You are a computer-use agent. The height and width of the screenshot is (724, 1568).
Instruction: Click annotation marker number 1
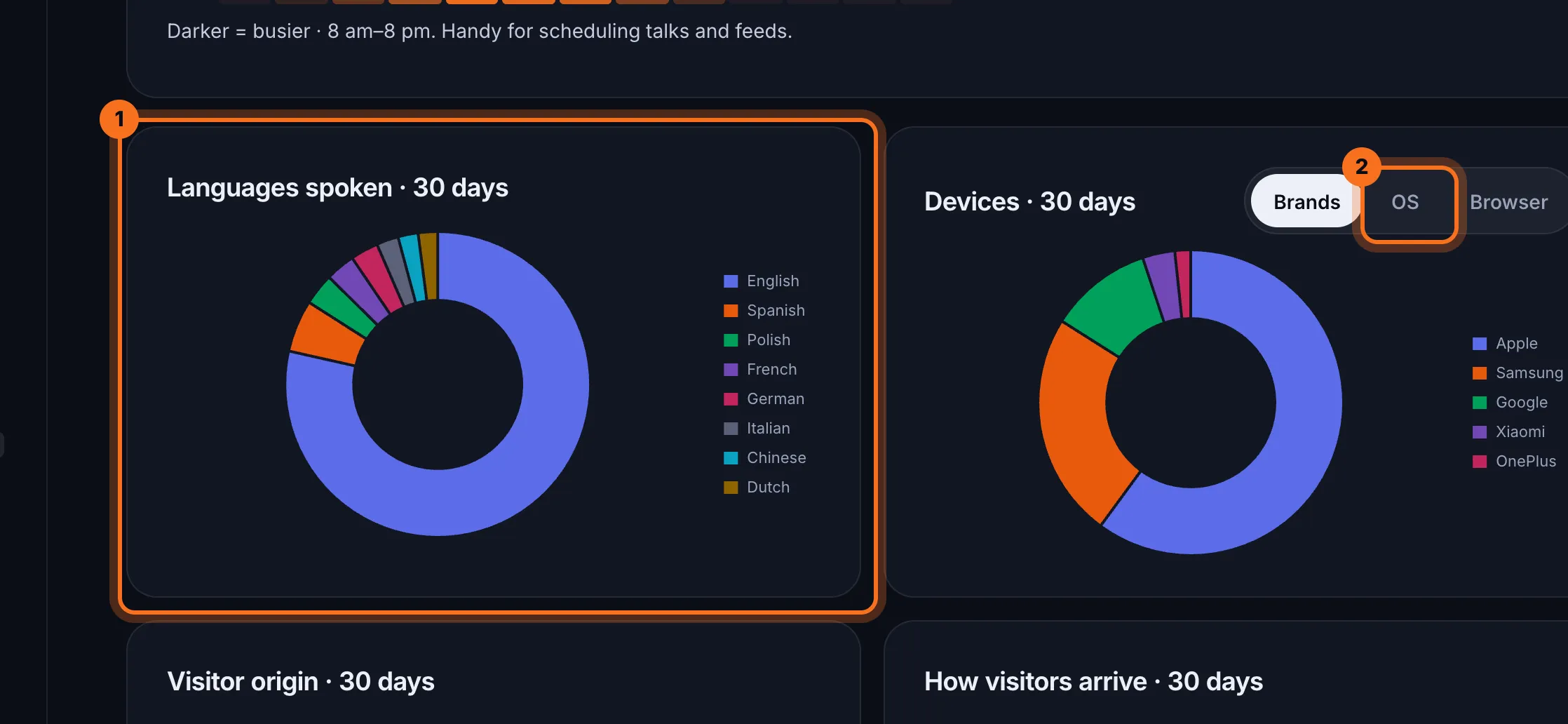click(119, 119)
